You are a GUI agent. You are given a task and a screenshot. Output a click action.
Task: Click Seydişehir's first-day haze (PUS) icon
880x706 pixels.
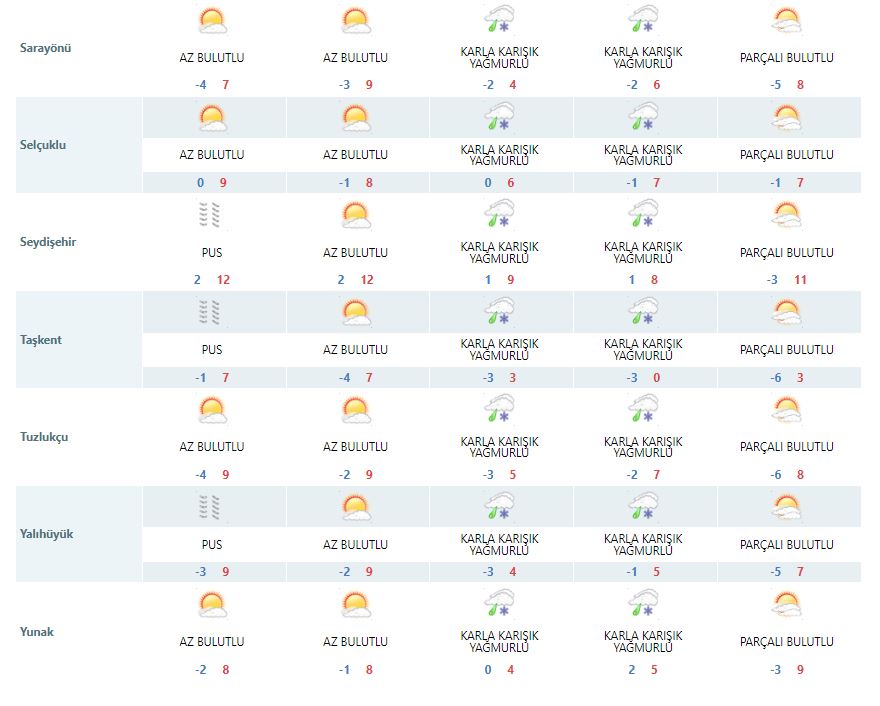[211, 216]
